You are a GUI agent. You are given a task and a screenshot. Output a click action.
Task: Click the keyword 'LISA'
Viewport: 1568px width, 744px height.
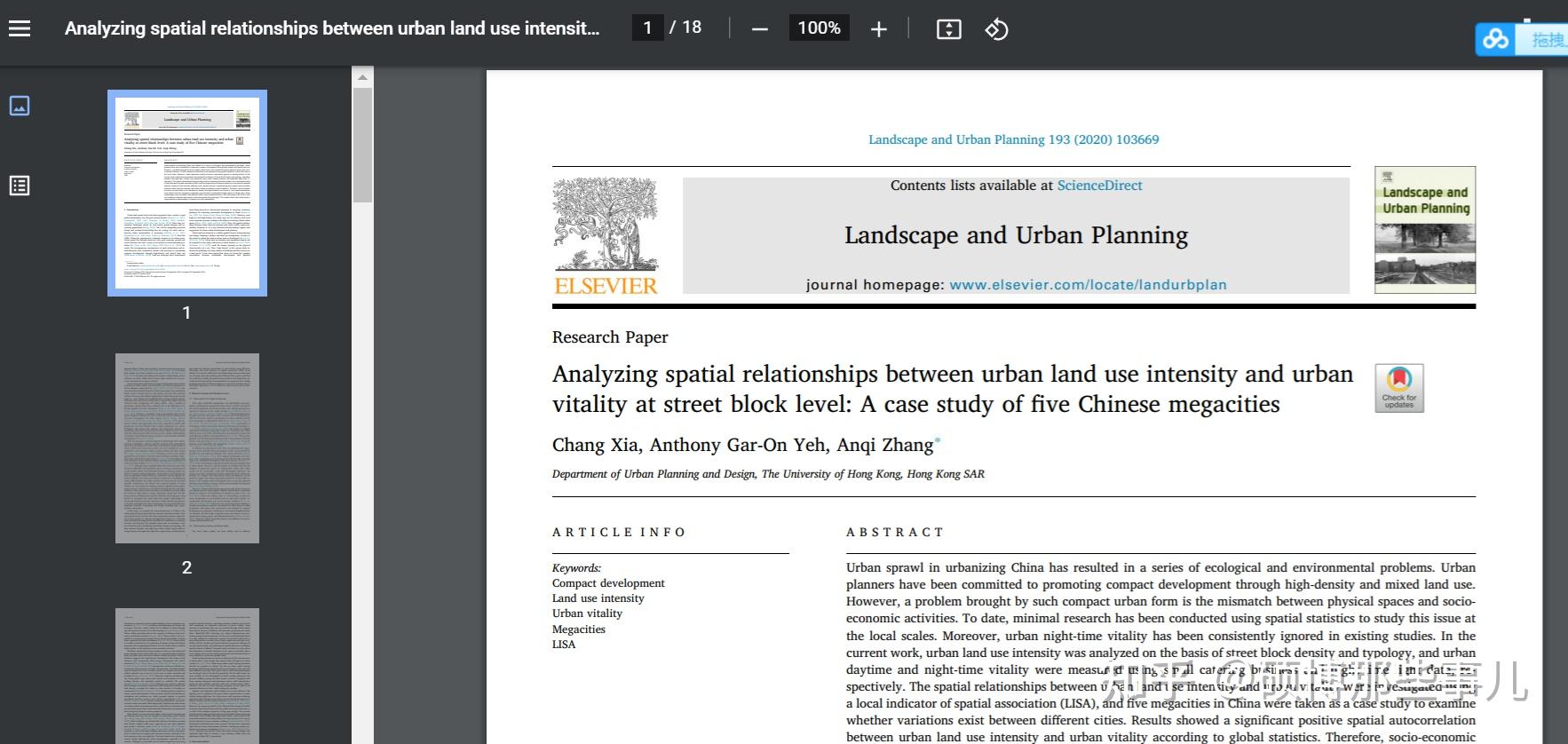coord(564,645)
